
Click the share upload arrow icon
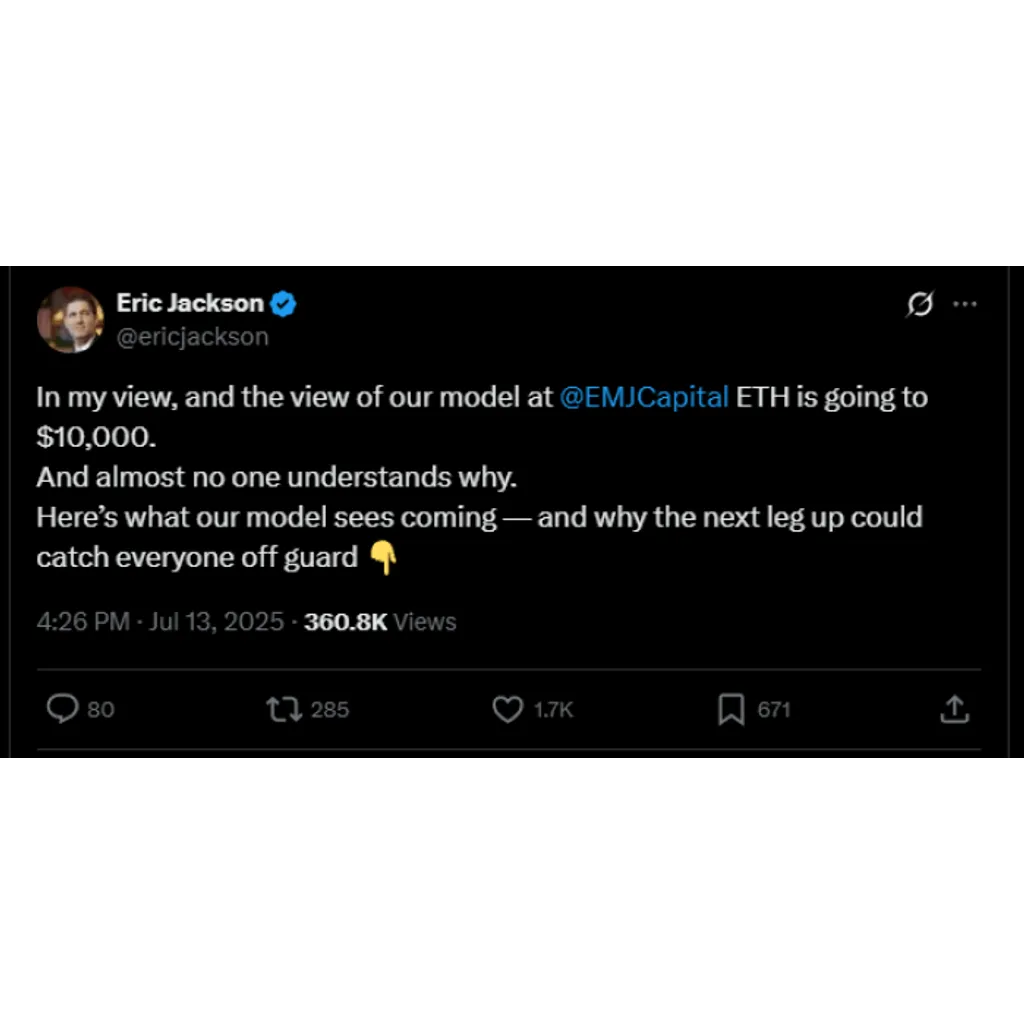[955, 709]
